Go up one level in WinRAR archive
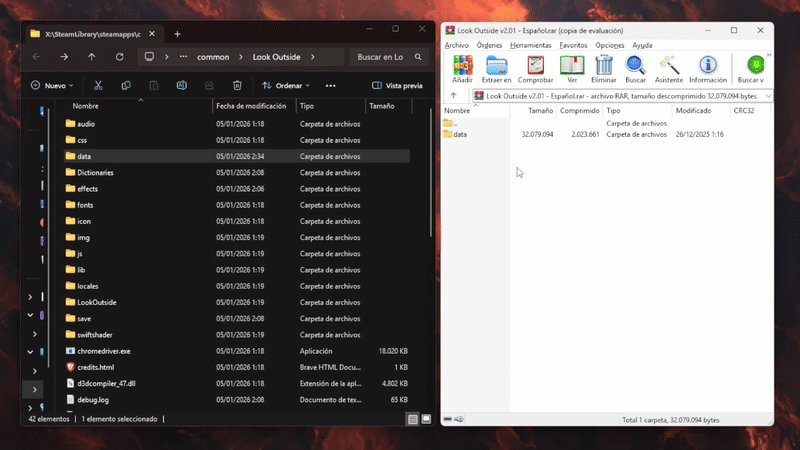800x450 pixels. tap(453, 96)
